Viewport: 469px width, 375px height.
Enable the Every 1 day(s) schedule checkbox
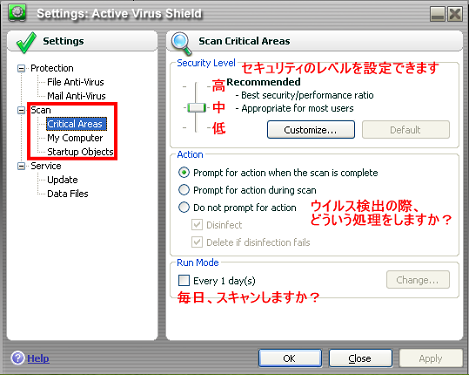coord(184,280)
